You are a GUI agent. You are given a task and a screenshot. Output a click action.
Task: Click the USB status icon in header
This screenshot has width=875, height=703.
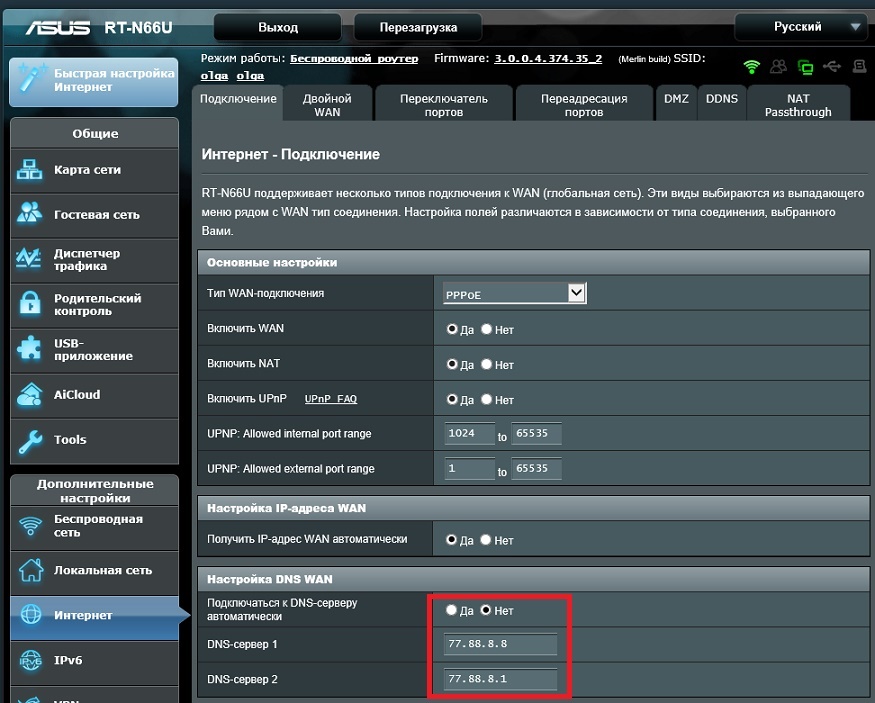click(832, 67)
